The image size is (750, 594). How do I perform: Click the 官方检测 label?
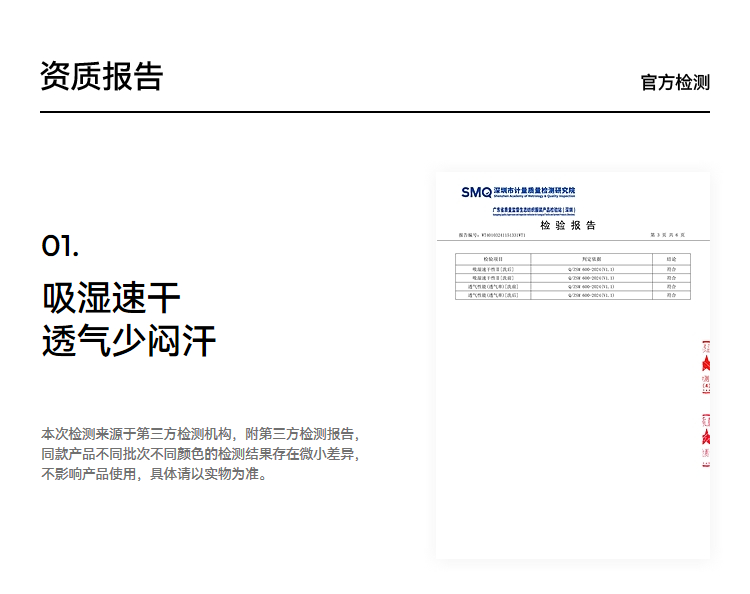click(675, 82)
